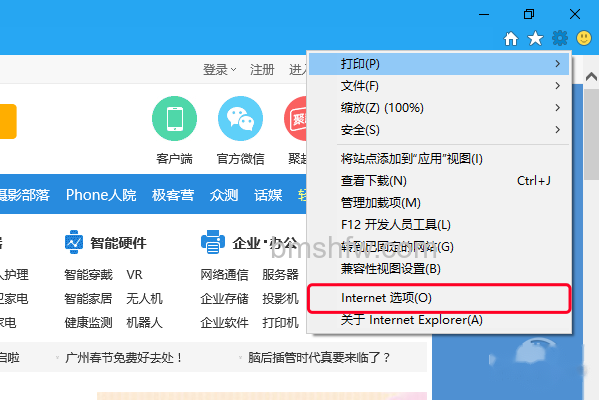Viewport: 599px width, 400px height.
Task: Open the 机器人 link
Action: click(144, 322)
